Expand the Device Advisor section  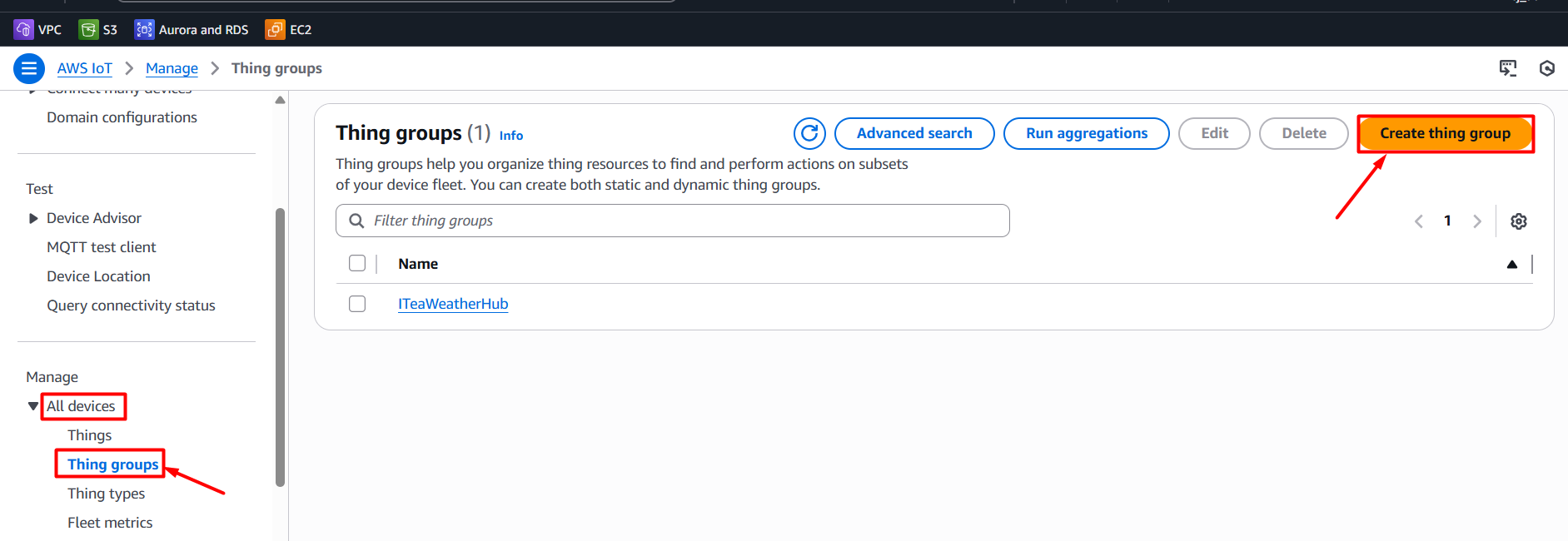[x=33, y=218]
